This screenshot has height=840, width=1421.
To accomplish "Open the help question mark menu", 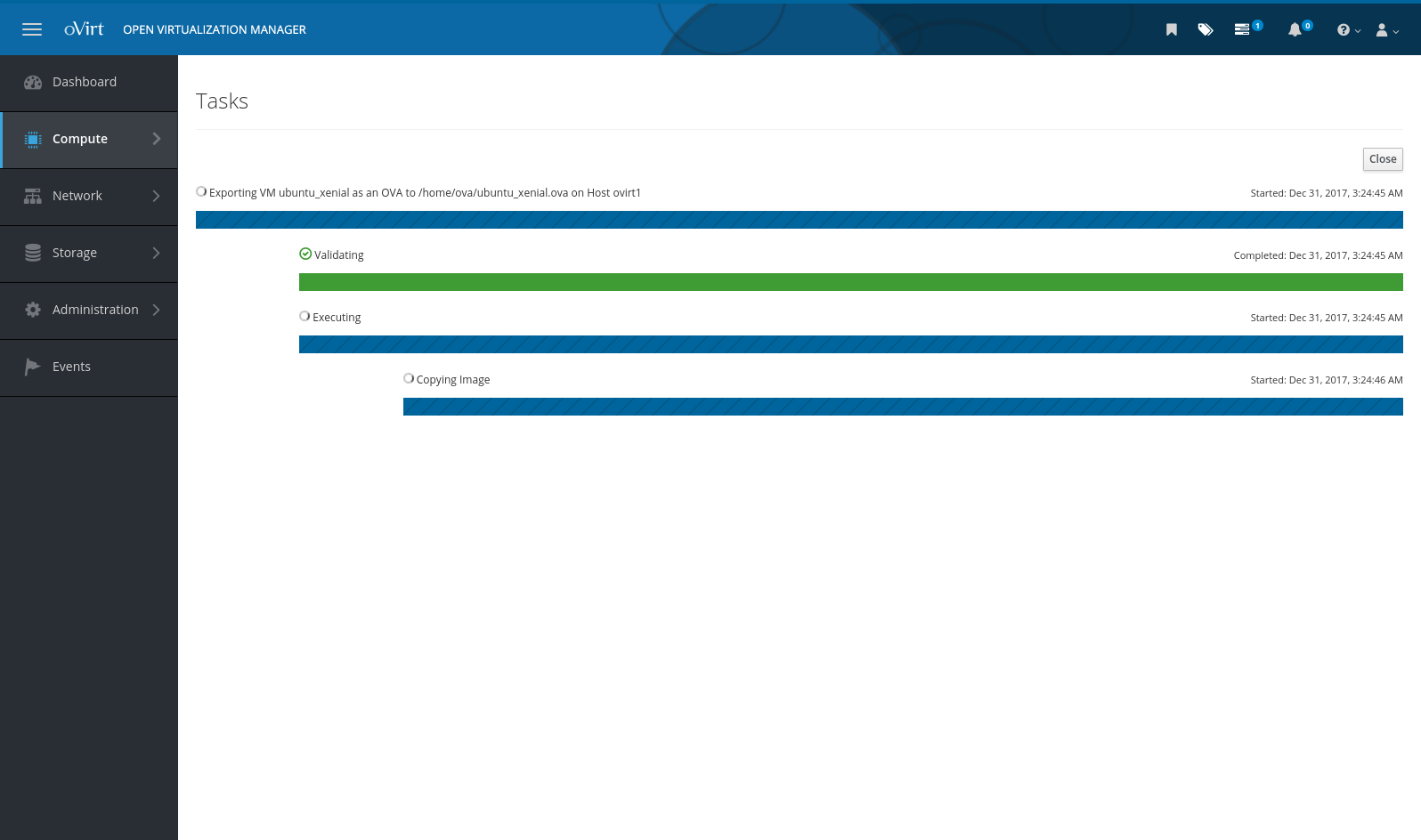I will 1348,29.
